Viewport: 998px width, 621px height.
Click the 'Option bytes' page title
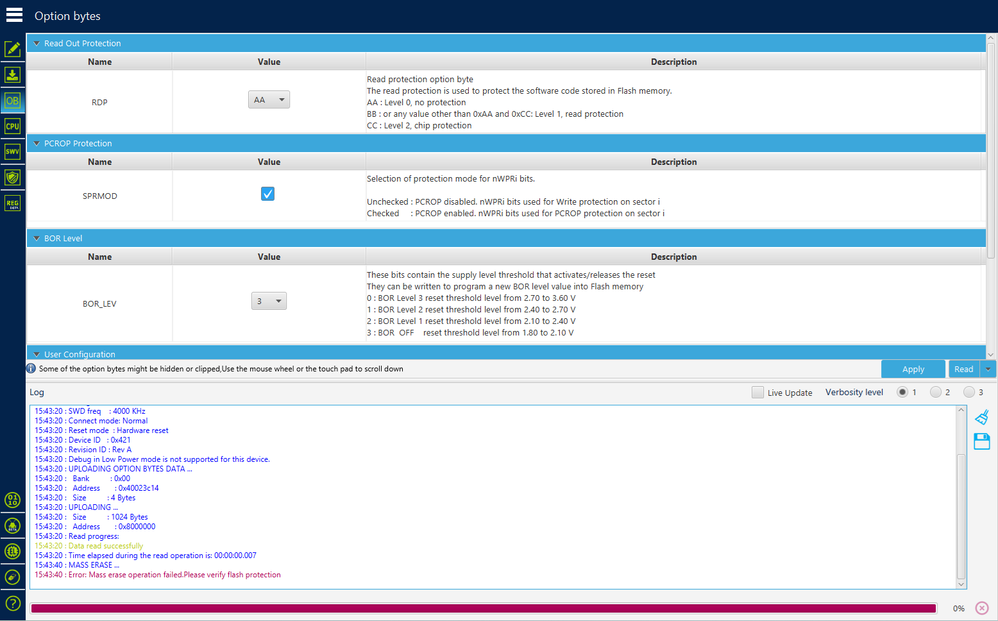tap(67, 16)
